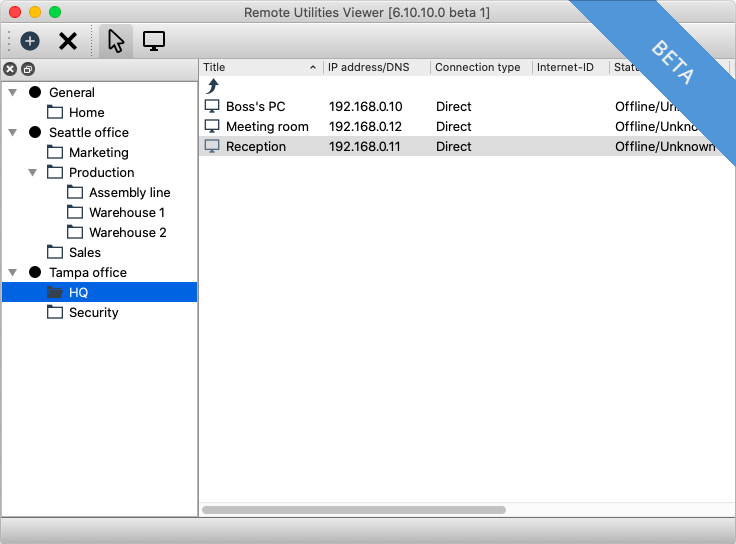
Task: Close the sidebar panel with X icon
Action: [10, 69]
